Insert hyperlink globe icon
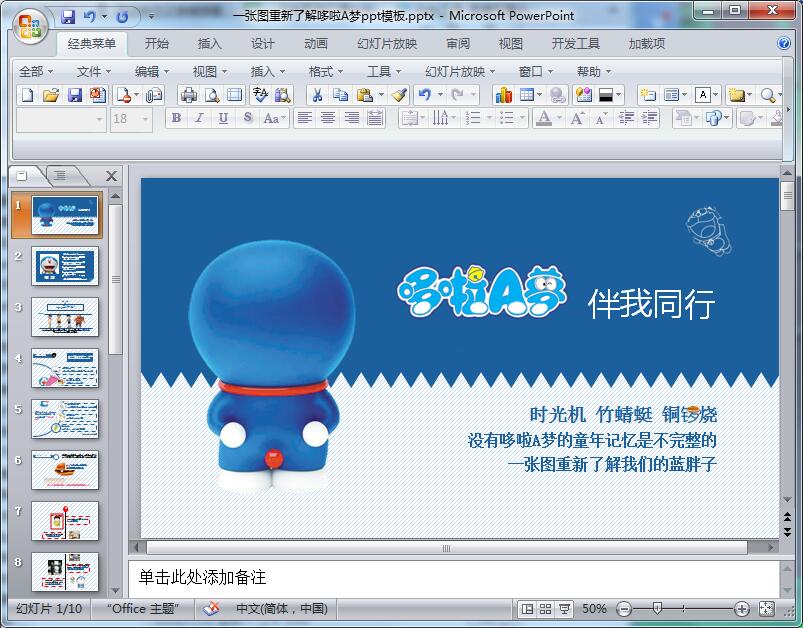The width and height of the screenshot is (803, 628). [557, 95]
